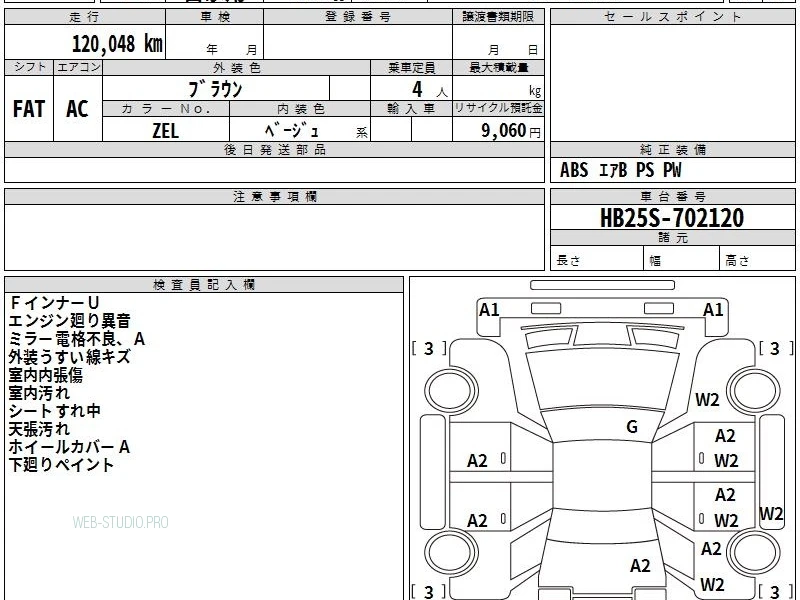Select note 天張汚れ
Screen dimensions: 800x600
pos(39,429)
